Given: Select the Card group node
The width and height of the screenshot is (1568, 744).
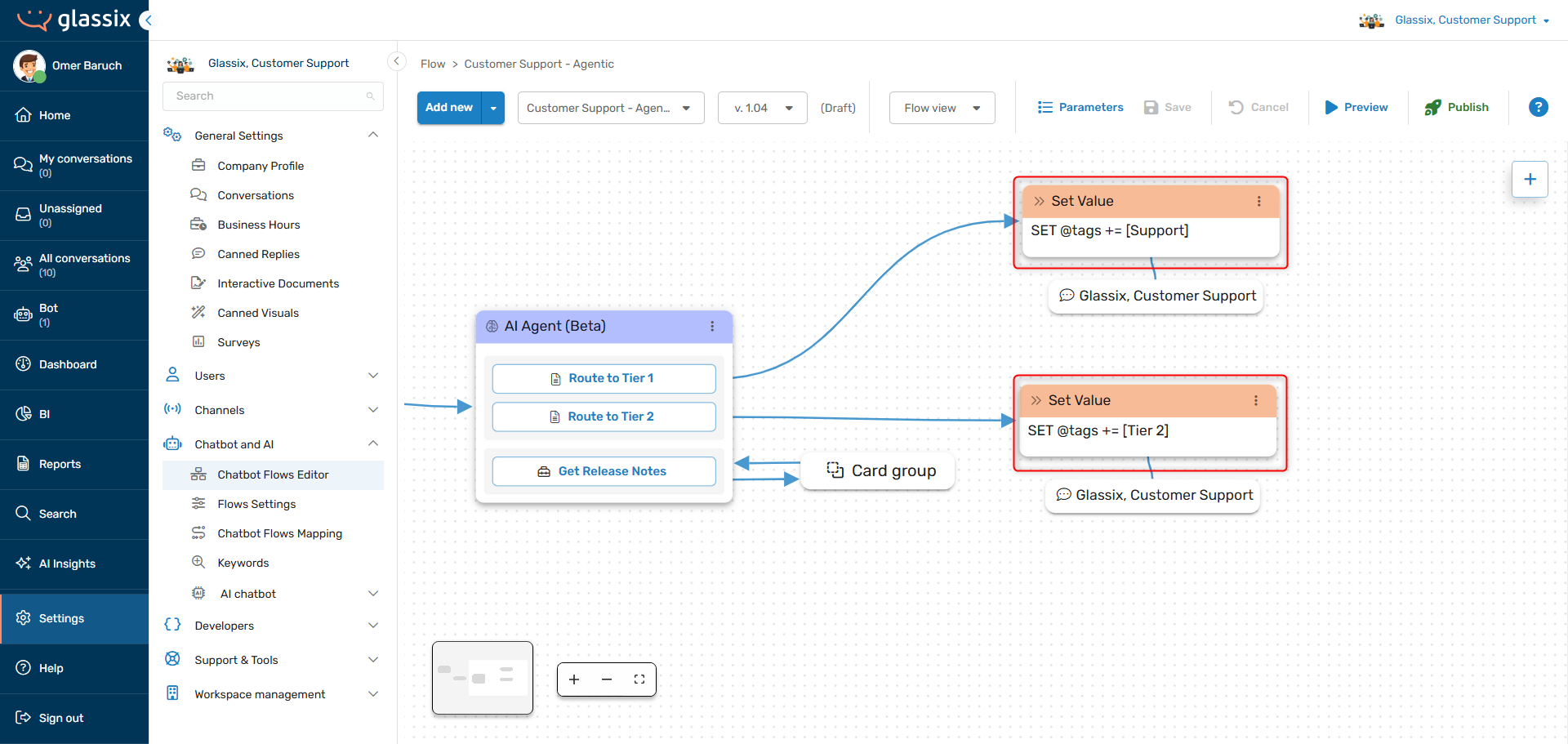Looking at the screenshot, I should point(878,470).
